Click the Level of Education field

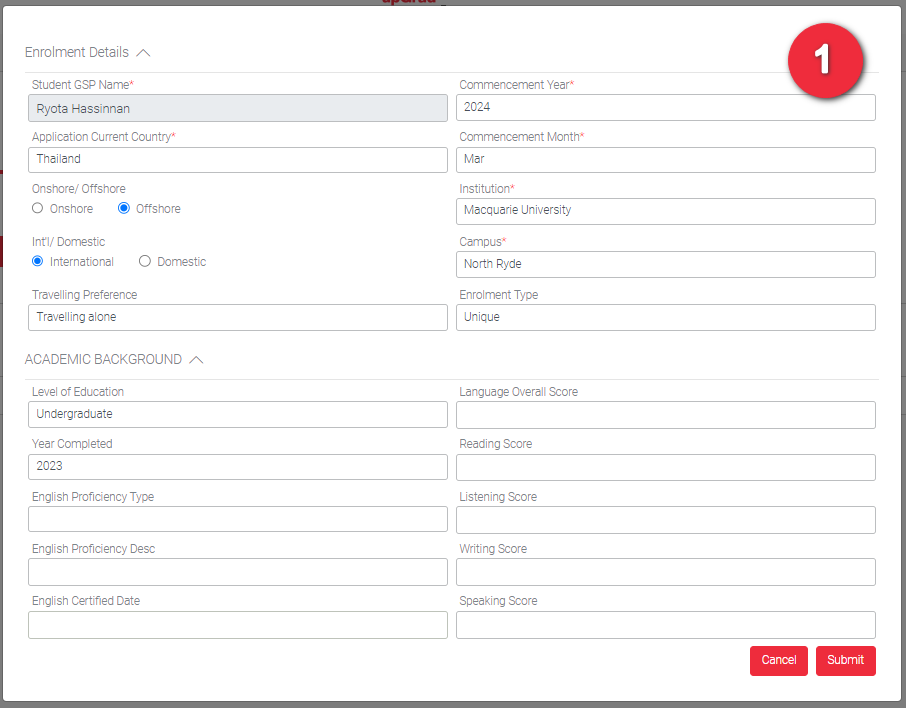[238, 414]
